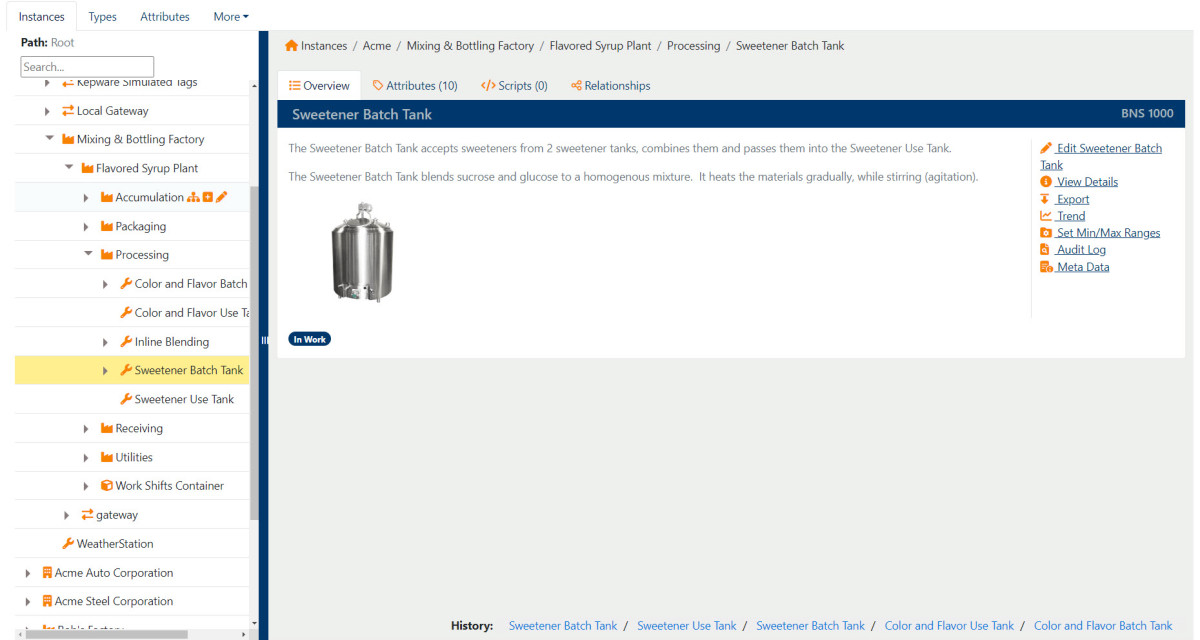This screenshot has height=640, width=1200.
Task: Click the home icon in the breadcrumb
Action: [291, 46]
